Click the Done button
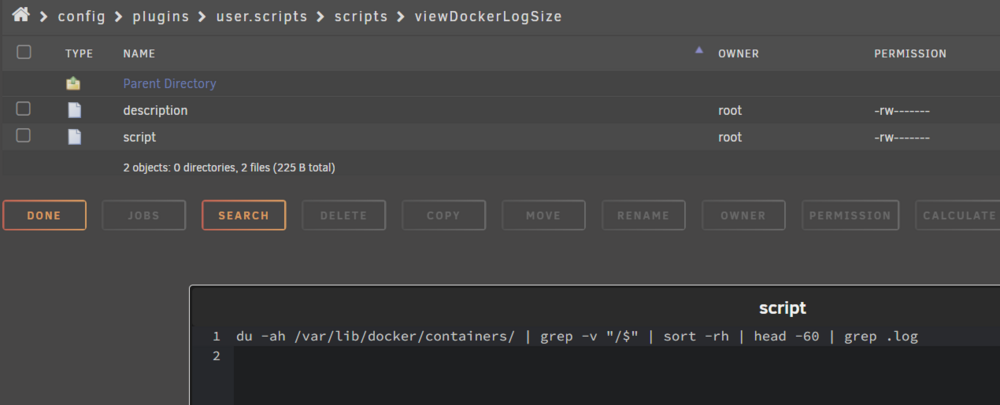1000x405 pixels. click(x=44, y=216)
